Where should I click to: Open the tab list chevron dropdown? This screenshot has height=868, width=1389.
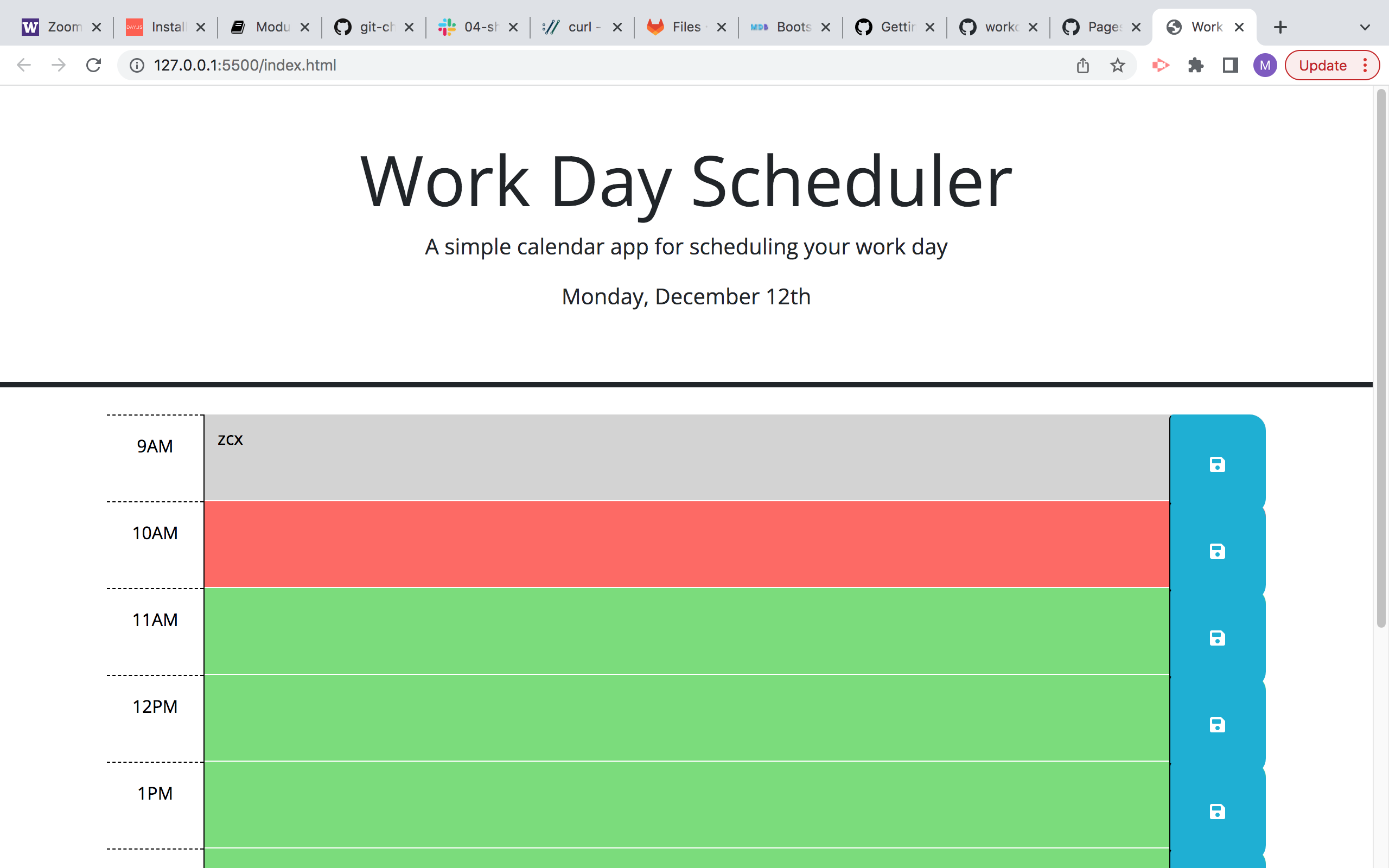1365,27
